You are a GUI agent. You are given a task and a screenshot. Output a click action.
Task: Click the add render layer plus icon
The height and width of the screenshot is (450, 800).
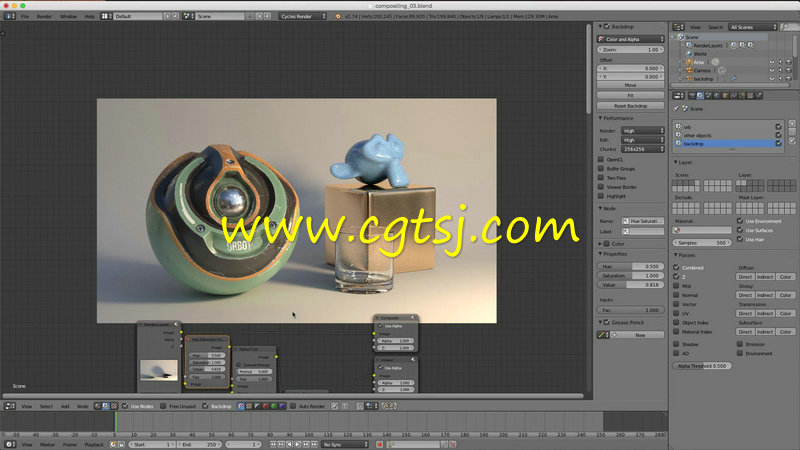click(792, 123)
